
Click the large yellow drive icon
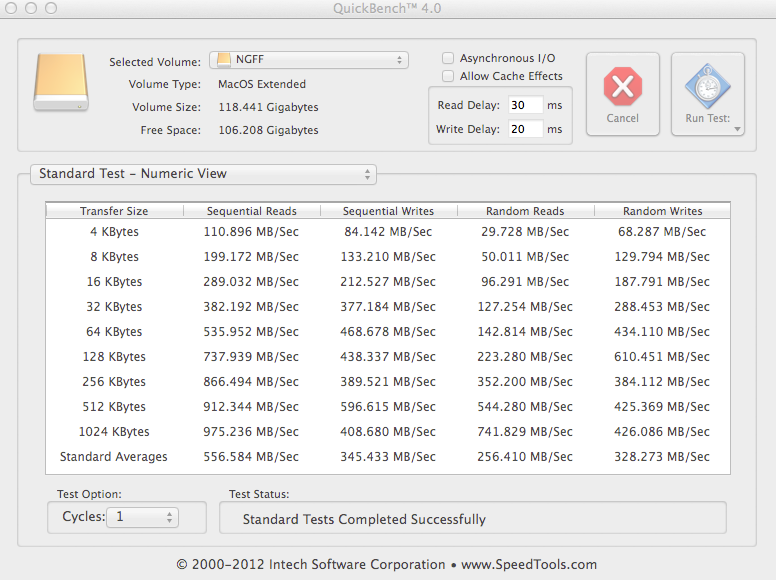(61, 82)
